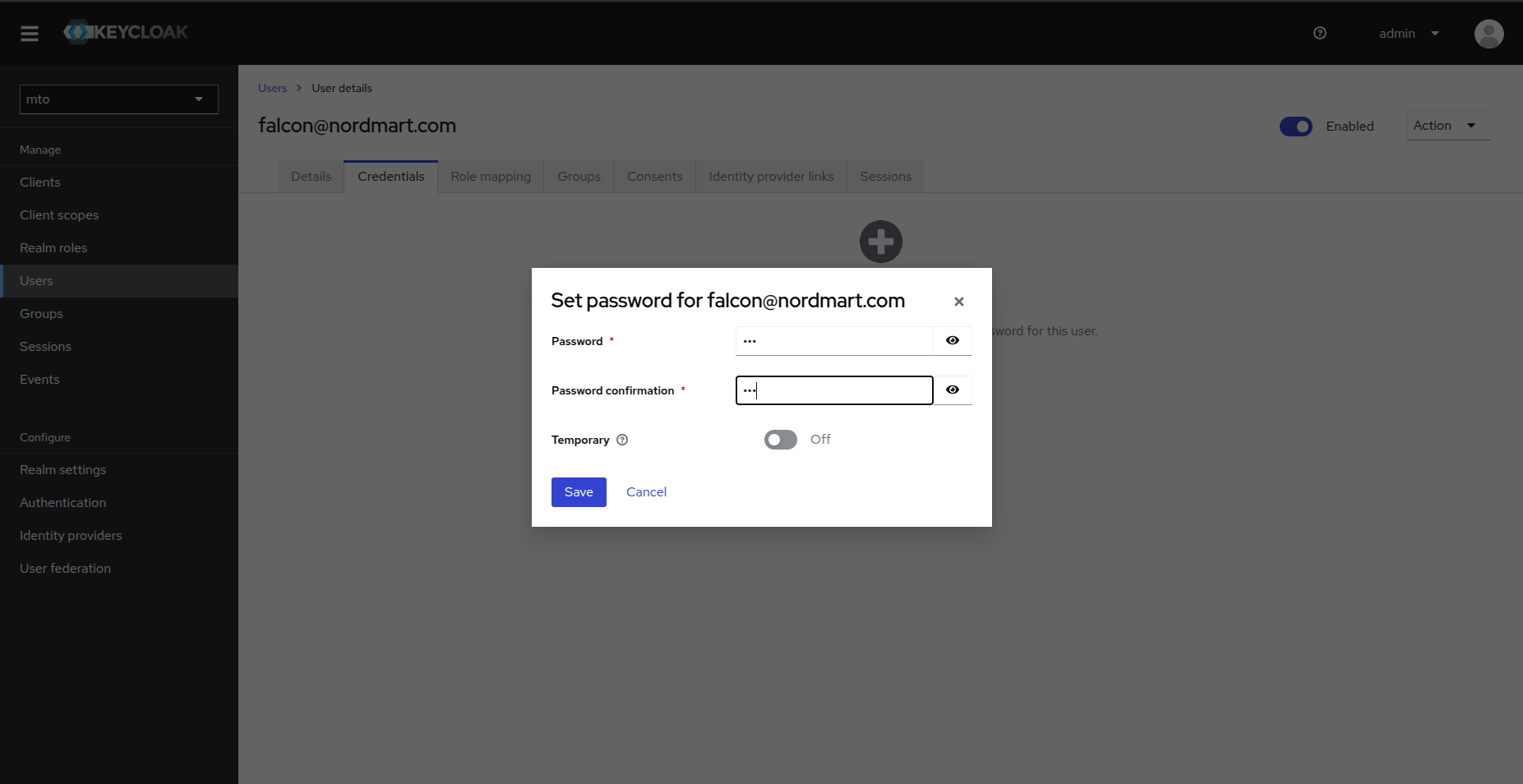This screenshot has height=784, width=1523.
Task: Navigate back via the Users breadcrumb
Action: click(x=272, y=88)
